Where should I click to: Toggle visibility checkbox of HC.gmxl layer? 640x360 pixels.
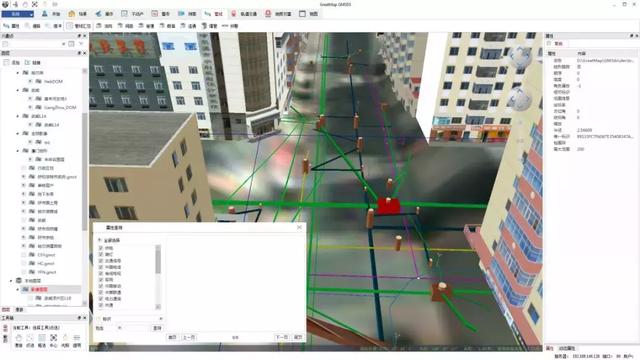point(24,263)
